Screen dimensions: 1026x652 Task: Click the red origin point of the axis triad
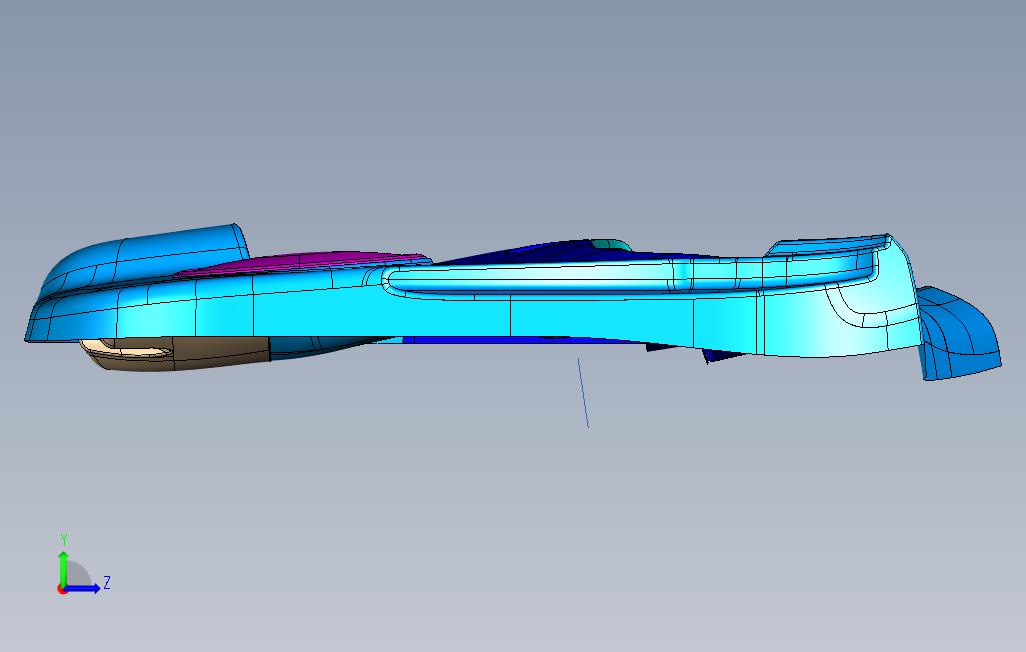(62, 589)
